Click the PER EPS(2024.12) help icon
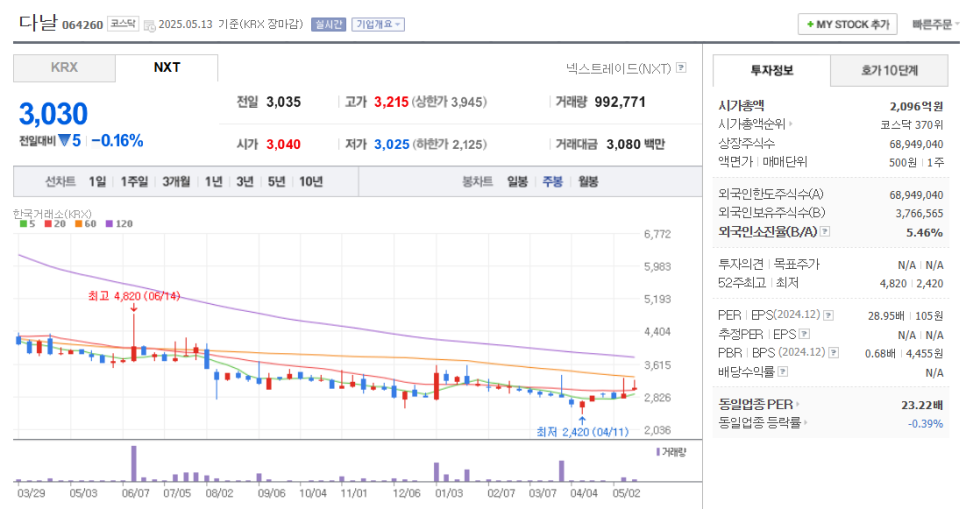The width and height of the screenshot is (966, 509). tap(829, 316)
